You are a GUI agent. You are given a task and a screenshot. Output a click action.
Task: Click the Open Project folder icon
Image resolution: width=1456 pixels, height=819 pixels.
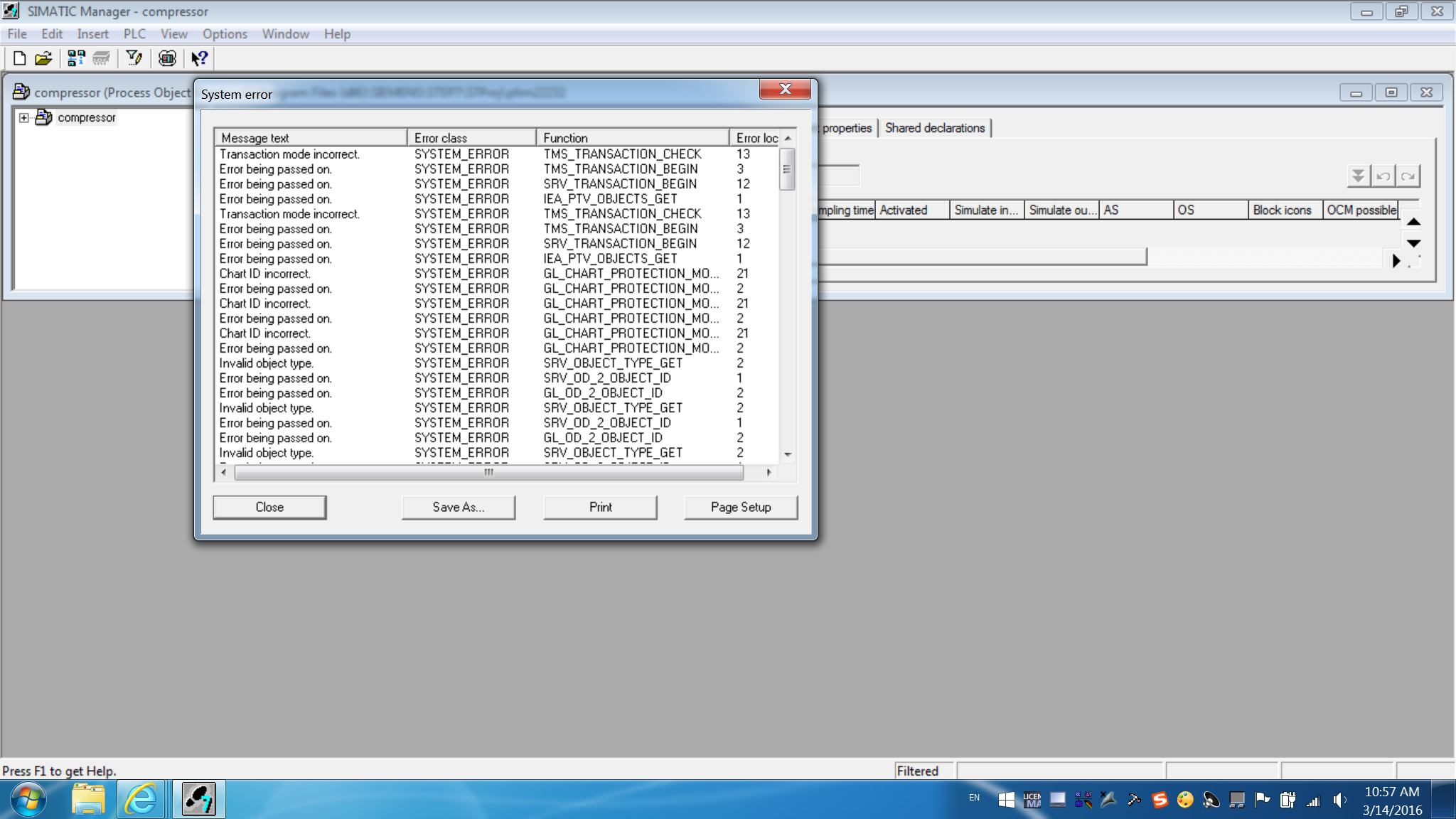(x=43, y=58)
